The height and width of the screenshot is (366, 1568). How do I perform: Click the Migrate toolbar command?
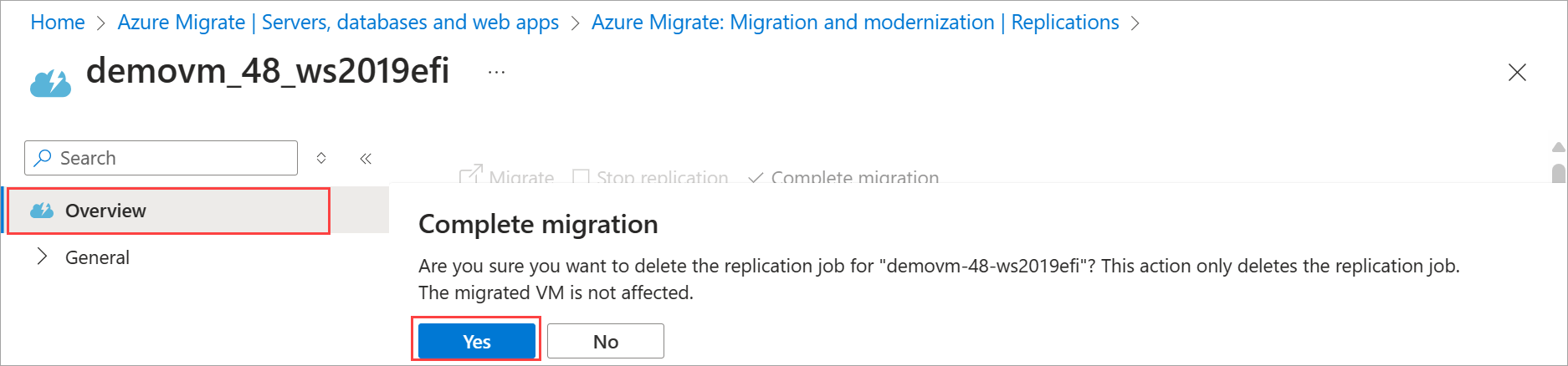click(507, 176)
